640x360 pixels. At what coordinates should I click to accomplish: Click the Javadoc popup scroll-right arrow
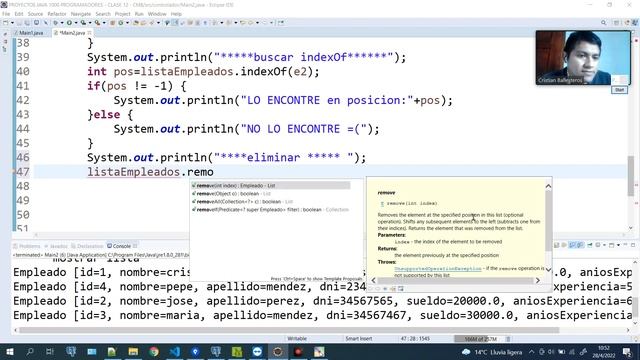[538, 280]
